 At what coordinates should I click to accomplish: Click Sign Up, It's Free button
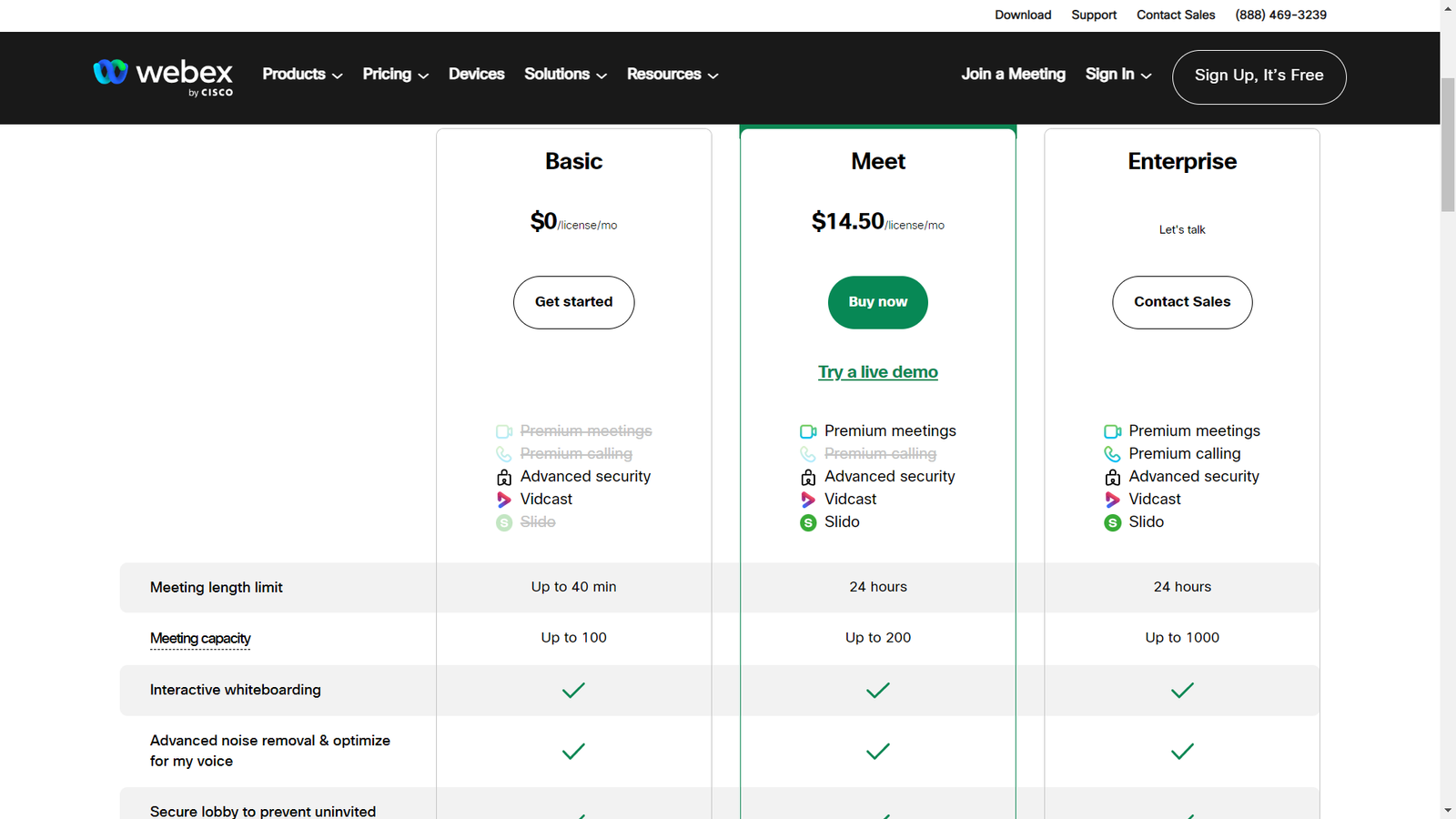(x=1259, y=76)
